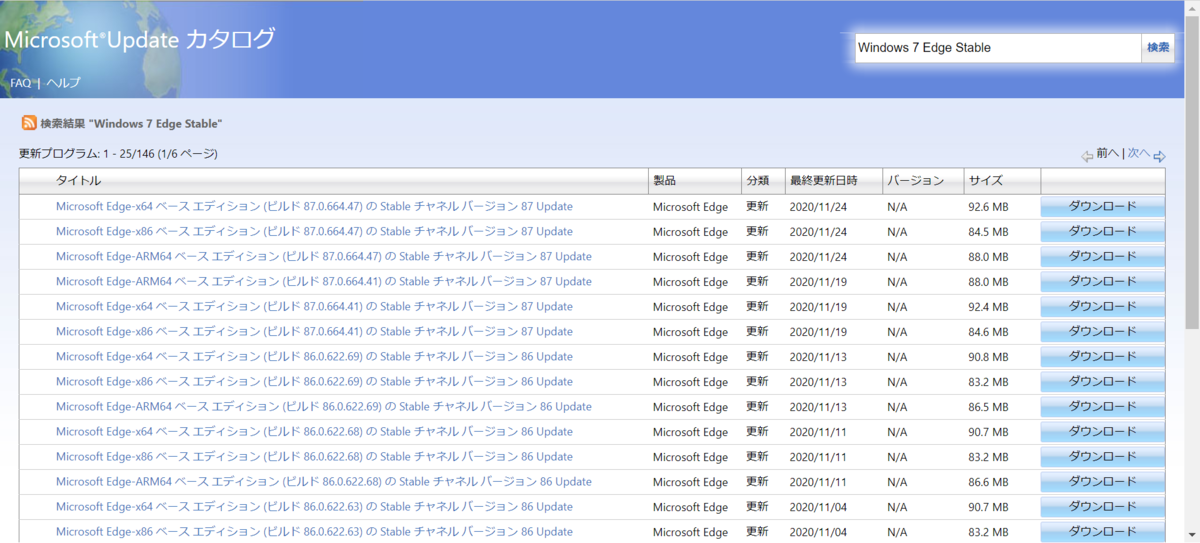Click the RSS feed icon beside search results
This screenshot has width=1200, height=543.
point(29,123)
